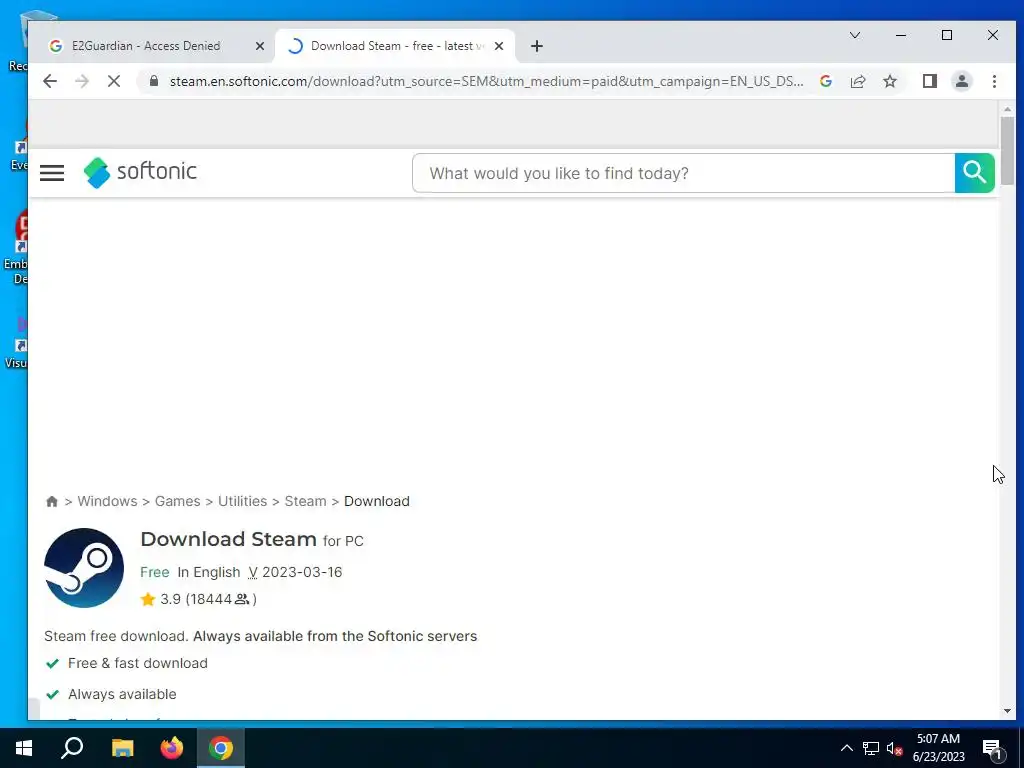Click the padlock site info icon

[x=154, y=81]
